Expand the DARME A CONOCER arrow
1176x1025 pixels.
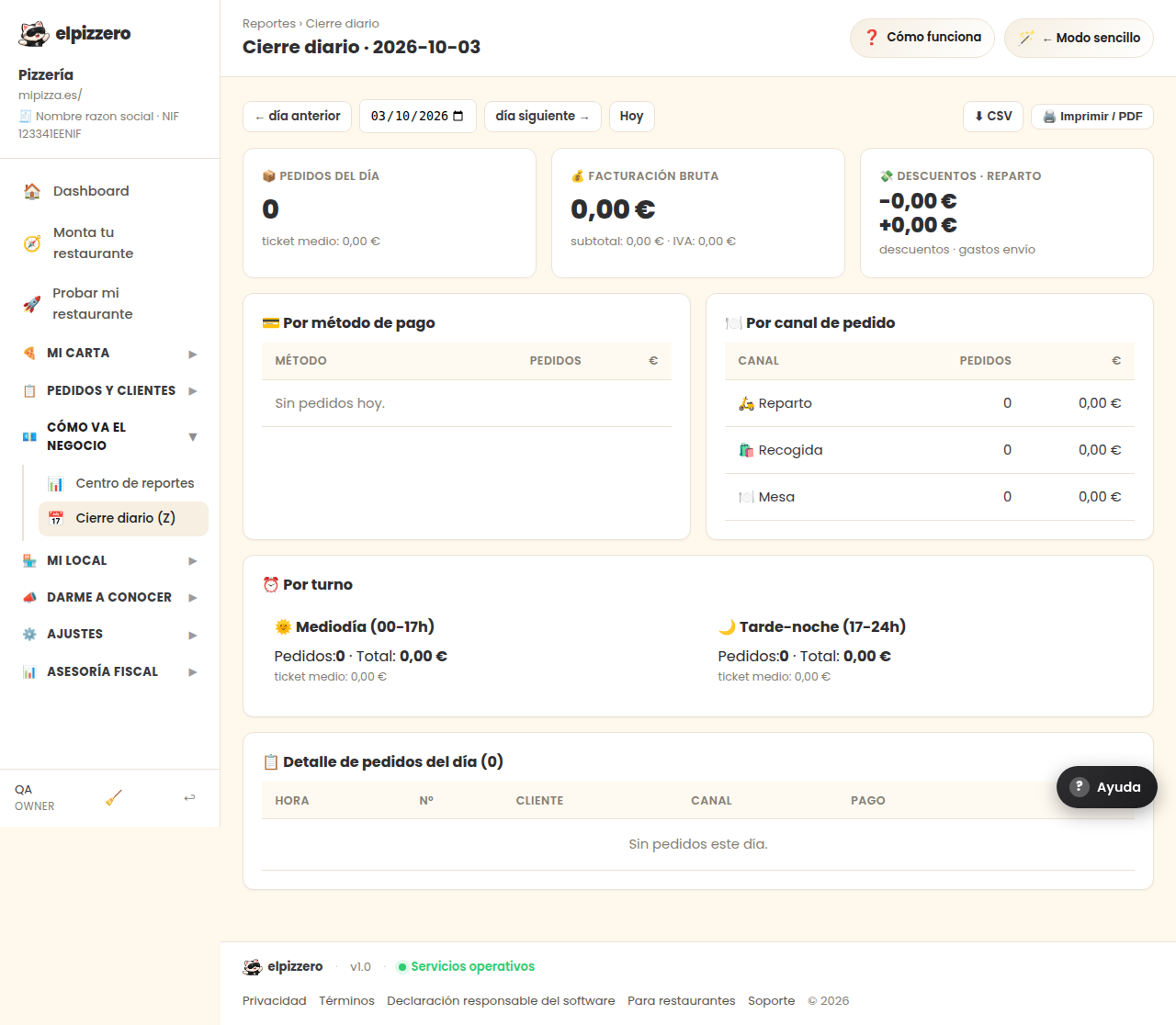pyautogui.click(x=193, y=598)
